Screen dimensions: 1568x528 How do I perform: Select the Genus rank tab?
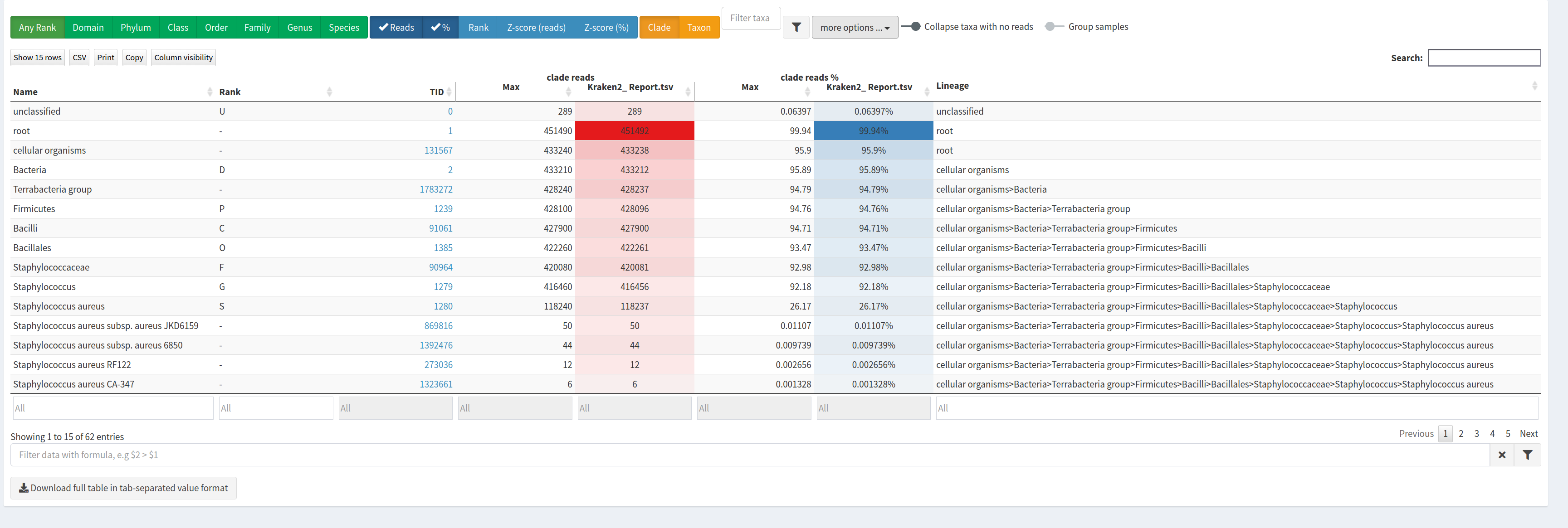(x=299, y=27)
